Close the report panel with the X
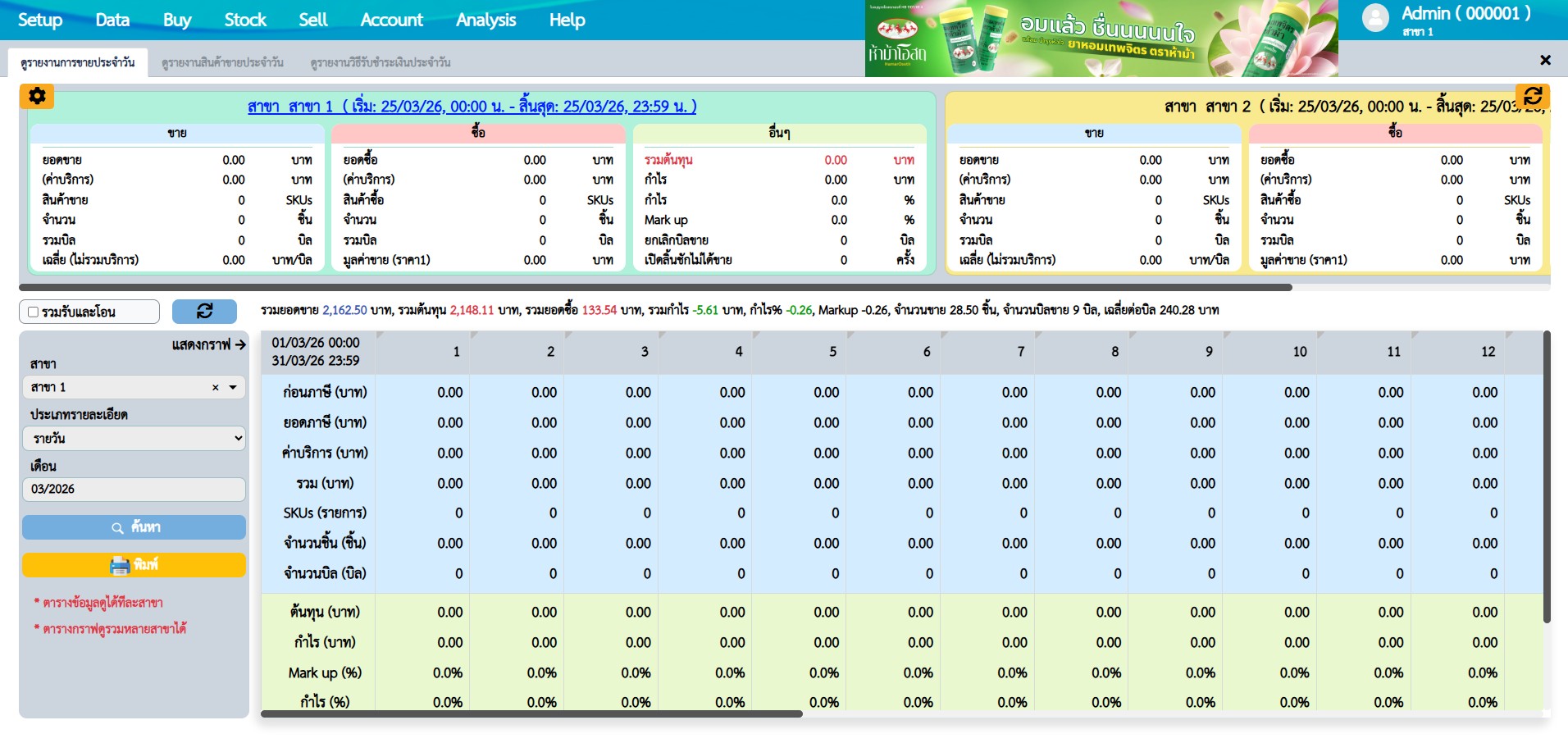Viewport: 1568px width, 743px height. 1545,60
